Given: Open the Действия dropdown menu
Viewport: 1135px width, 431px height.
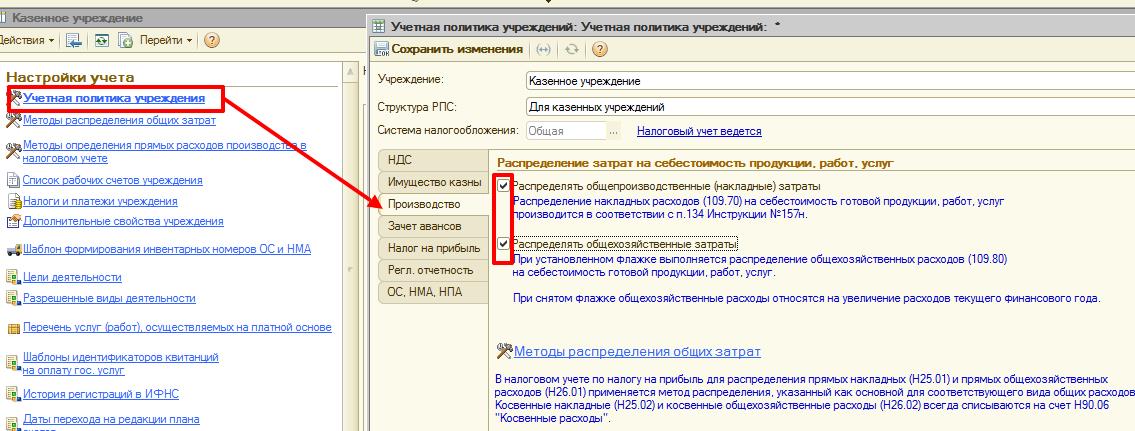Looking at the screenshot, I should [28, 40].
